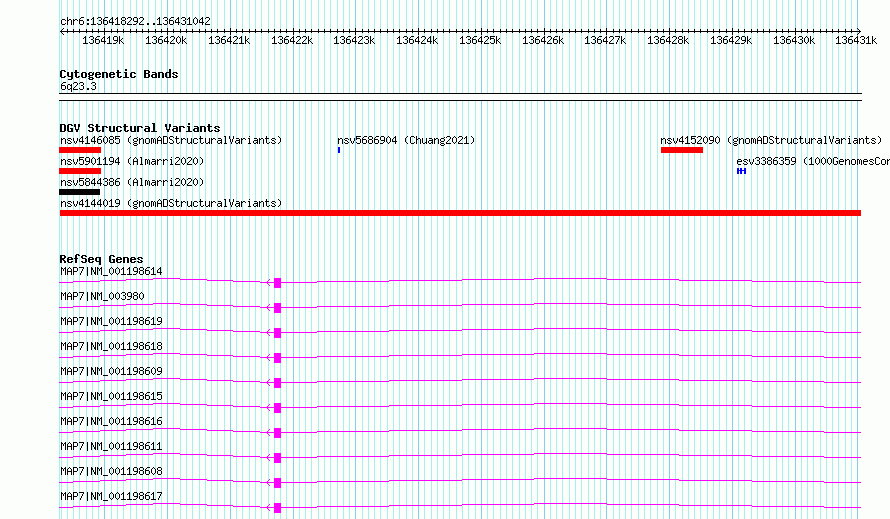Open MAP7|NM_001198608 transcript label
Viewport: 890px width, 519px height.
[x=111, y=471]
